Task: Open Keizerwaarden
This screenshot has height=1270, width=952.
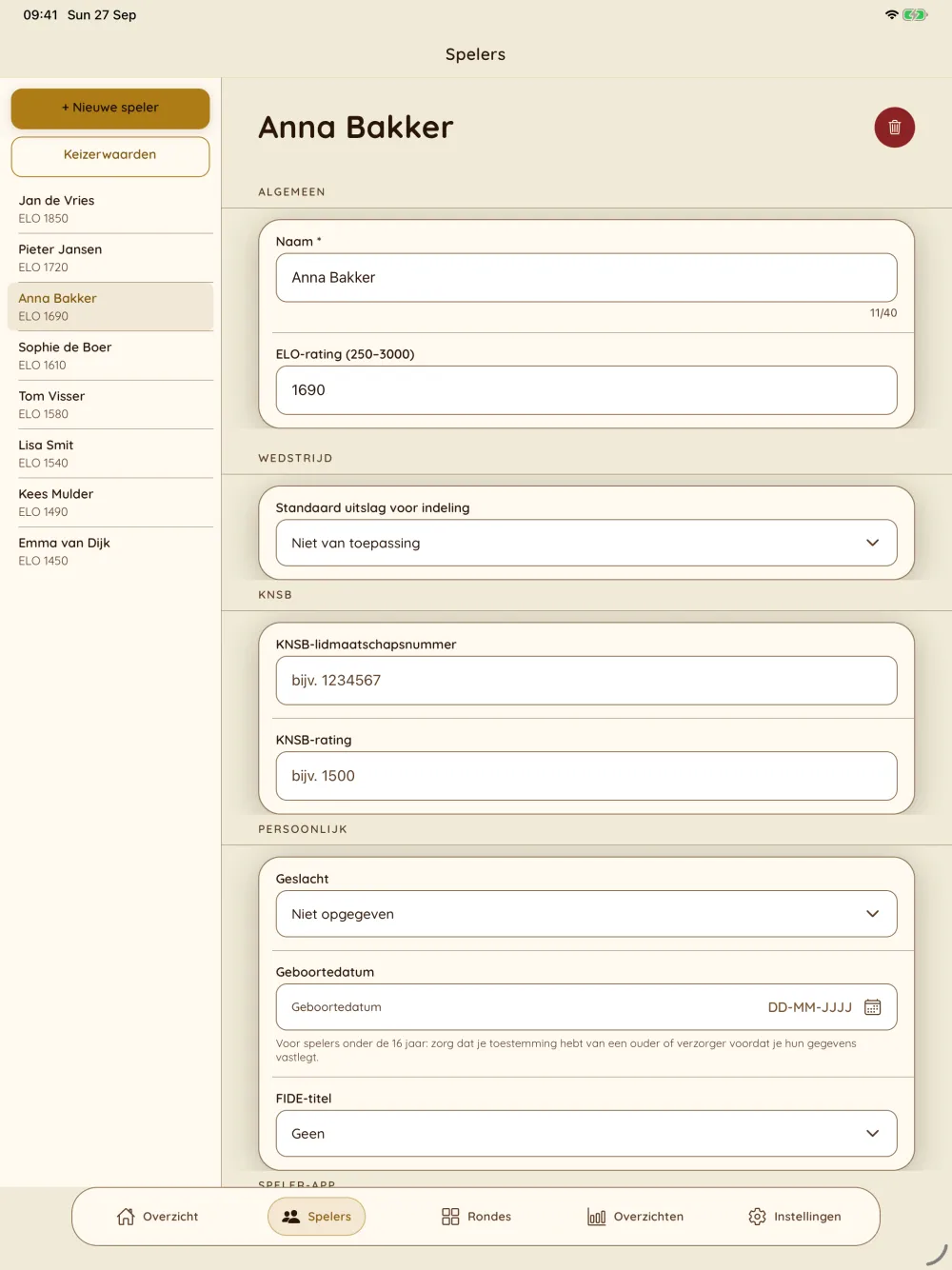Action: [110, 156]
